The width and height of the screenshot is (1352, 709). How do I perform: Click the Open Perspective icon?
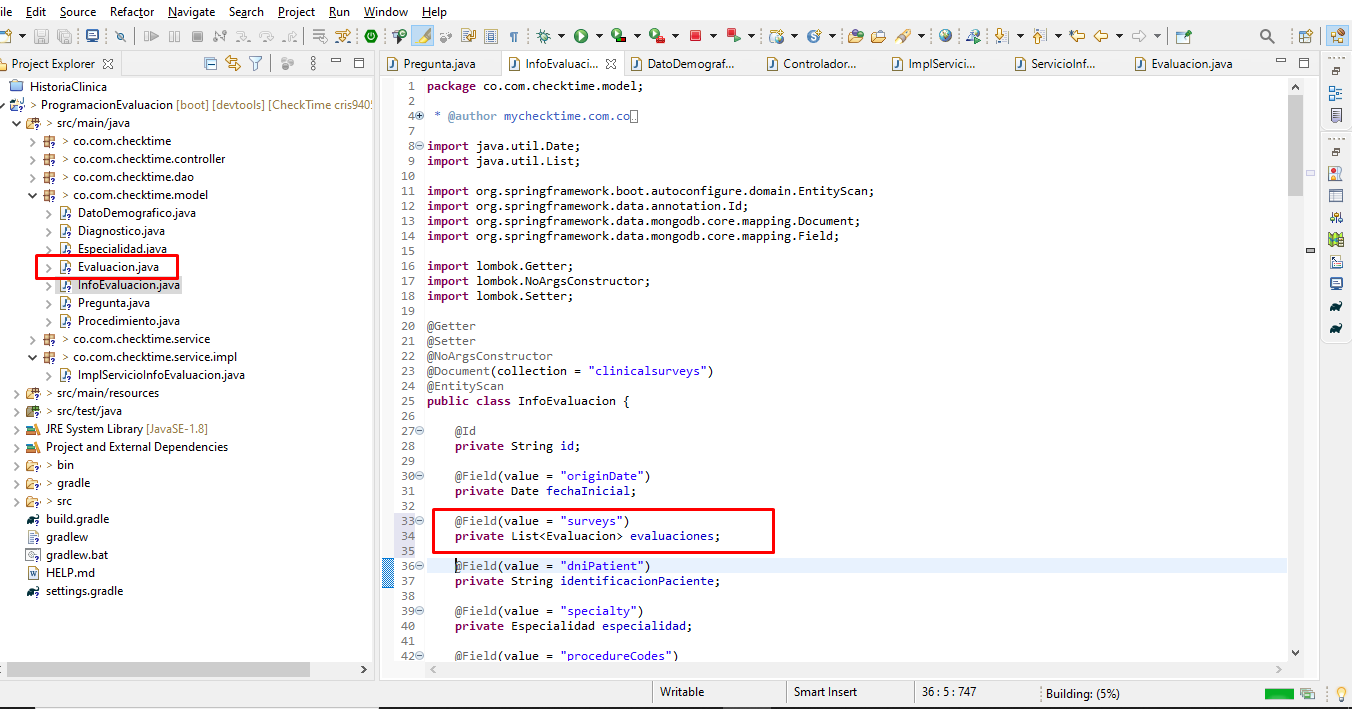pos(1305,36)
